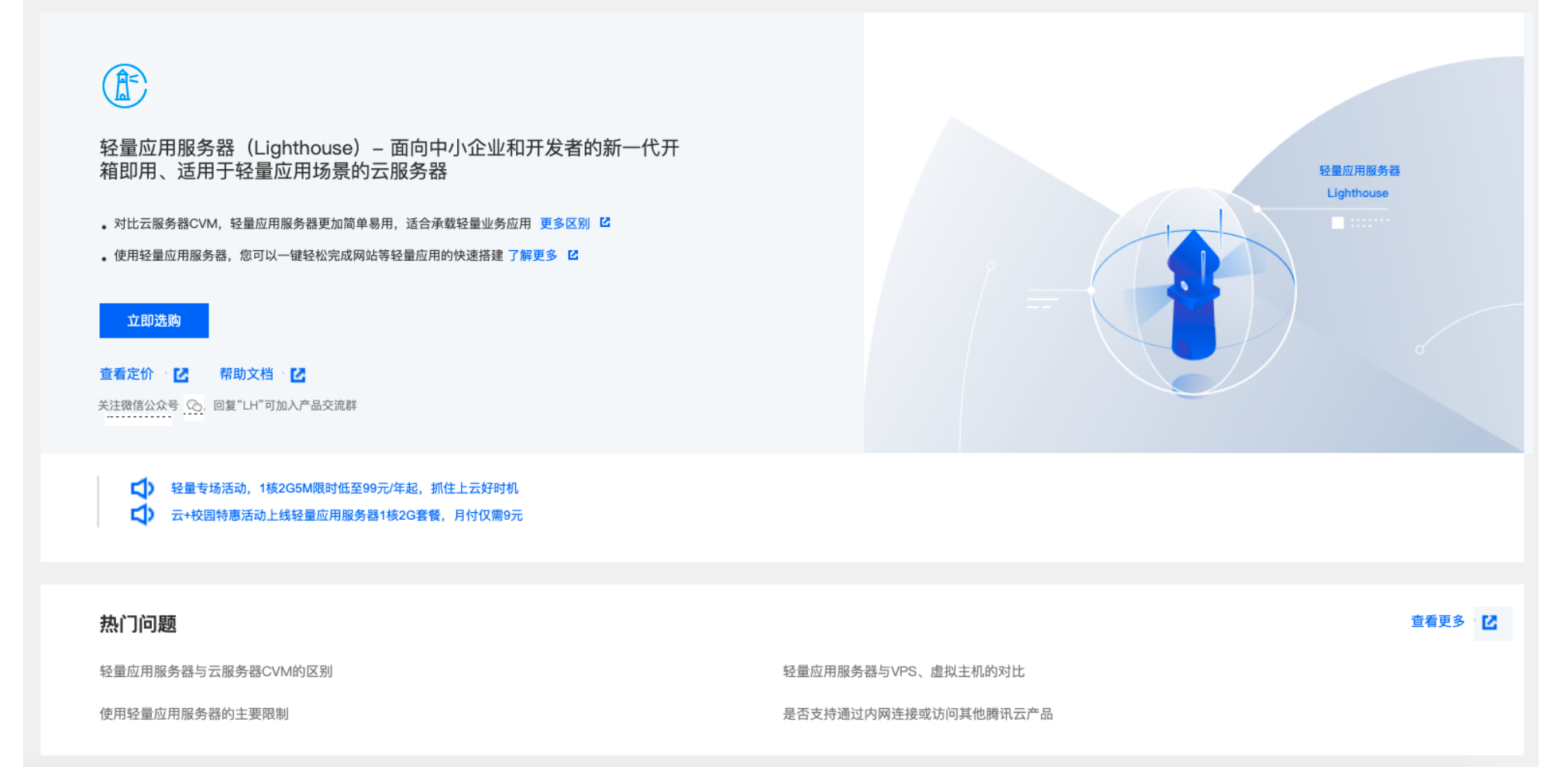Screen dimensions: 1551x784
Task: Click external-link icon beside 查看更多
Action: pyautogui.click(x=1490, y=622)
